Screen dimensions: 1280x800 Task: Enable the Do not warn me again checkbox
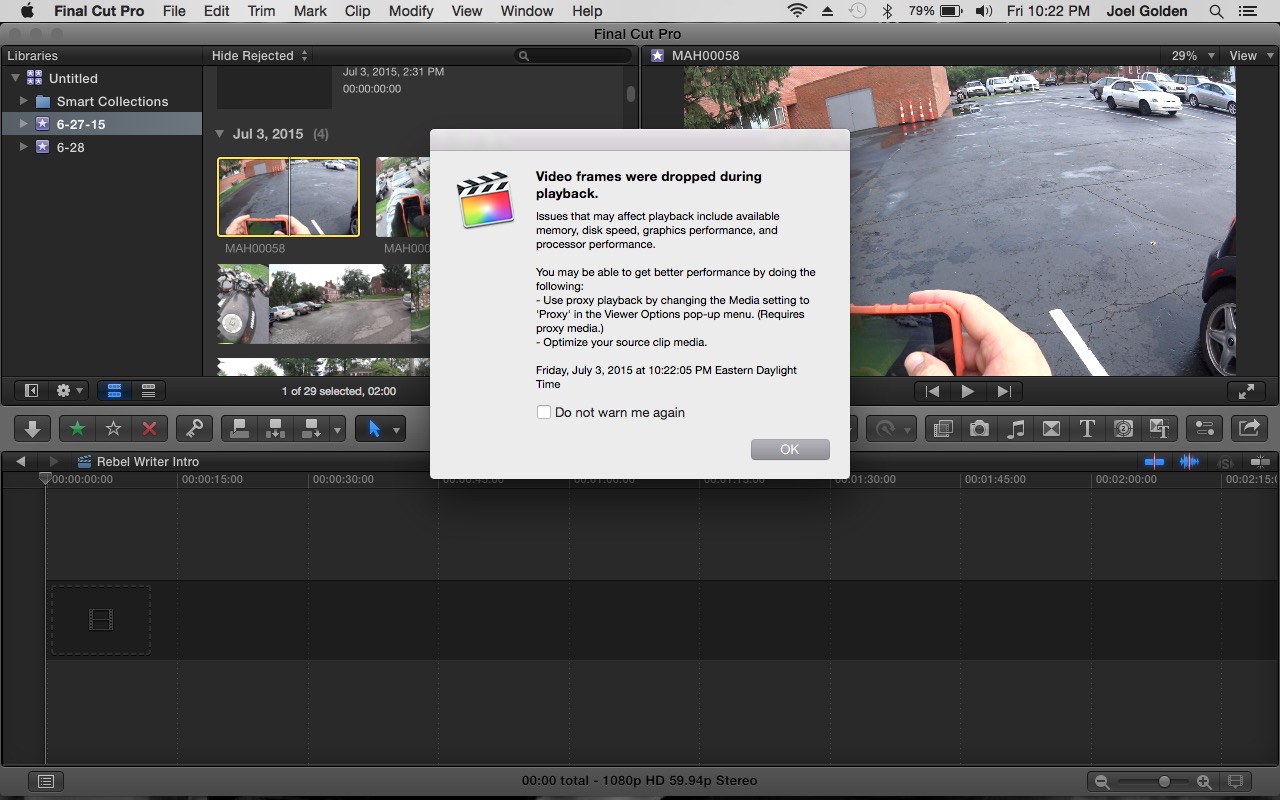(x=544, y=412)
